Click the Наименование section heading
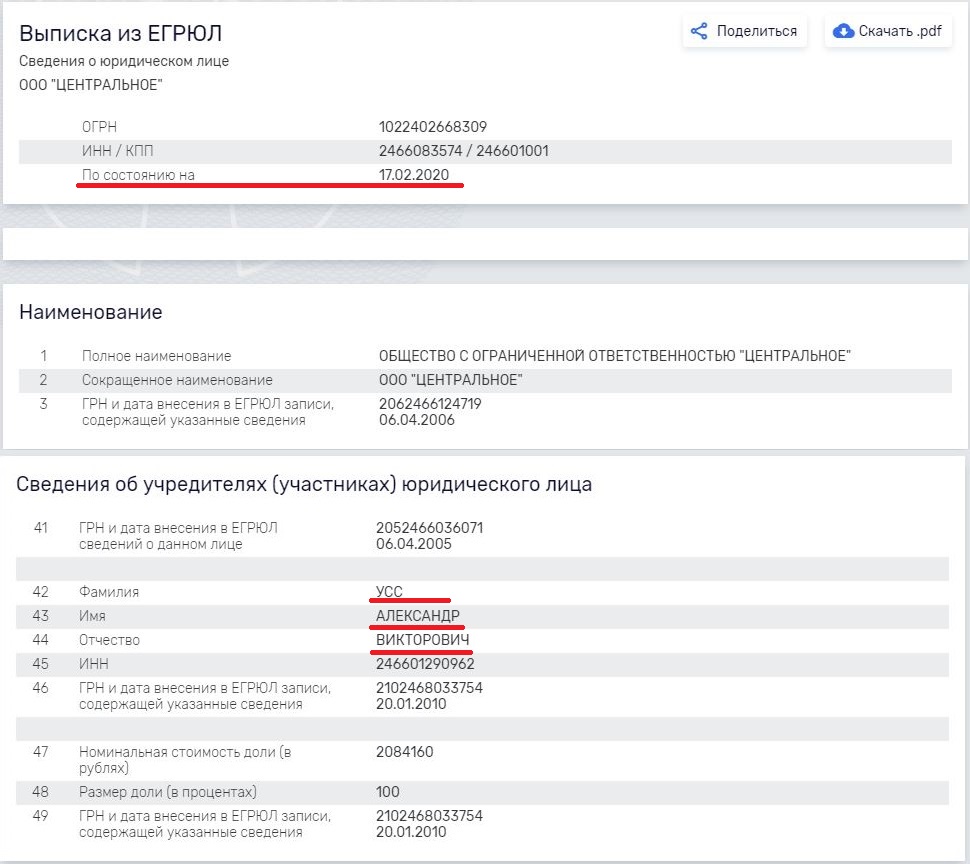The height and width of the screenshot is (864, 970). (x=91, y=312)
